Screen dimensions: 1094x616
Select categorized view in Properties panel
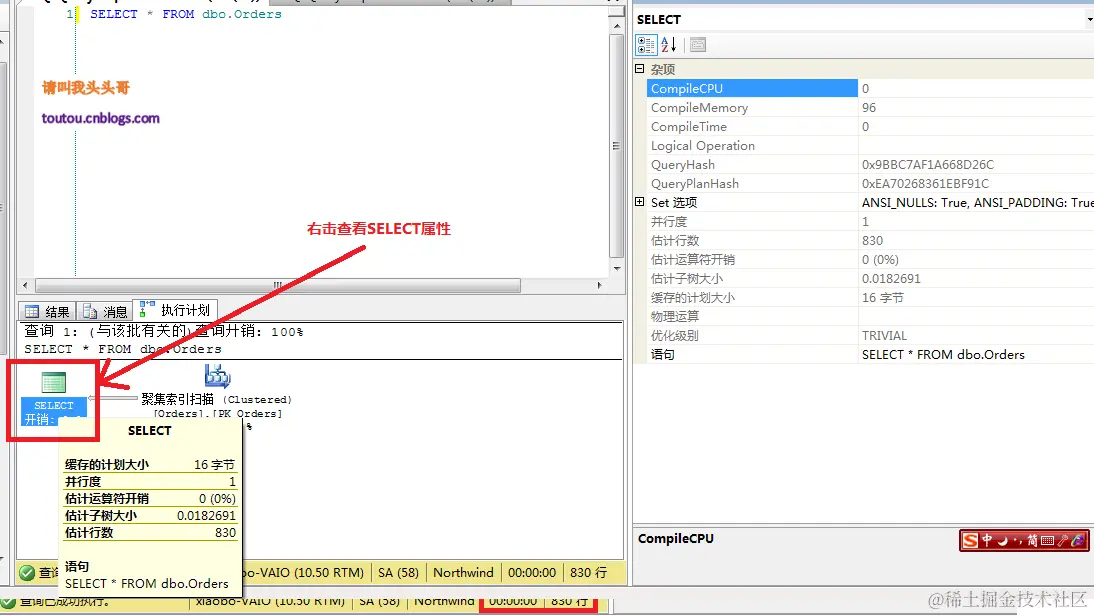645,44
